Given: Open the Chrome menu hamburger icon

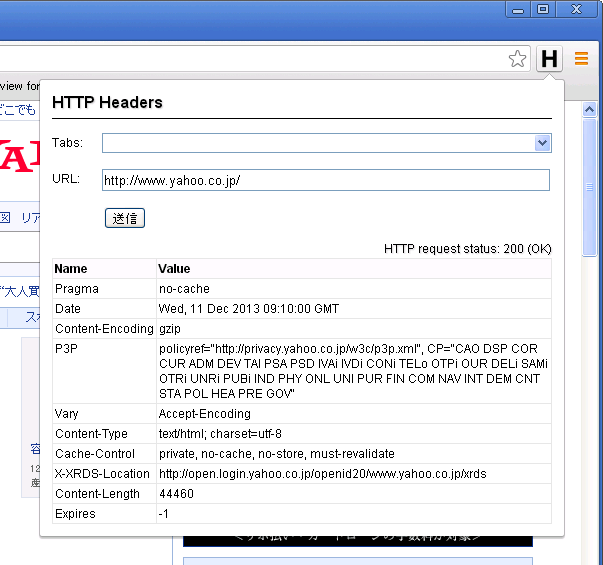Looking at the screenshot, I should [581, 59].
